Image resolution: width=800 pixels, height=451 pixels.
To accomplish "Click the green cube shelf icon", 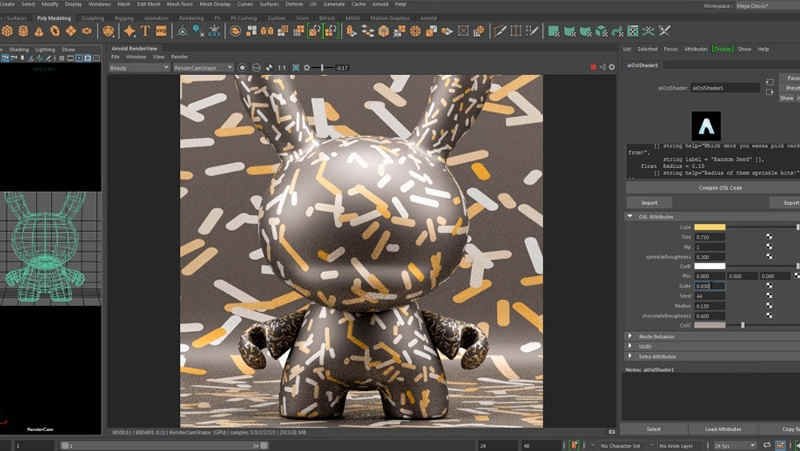I will (602, 31).
